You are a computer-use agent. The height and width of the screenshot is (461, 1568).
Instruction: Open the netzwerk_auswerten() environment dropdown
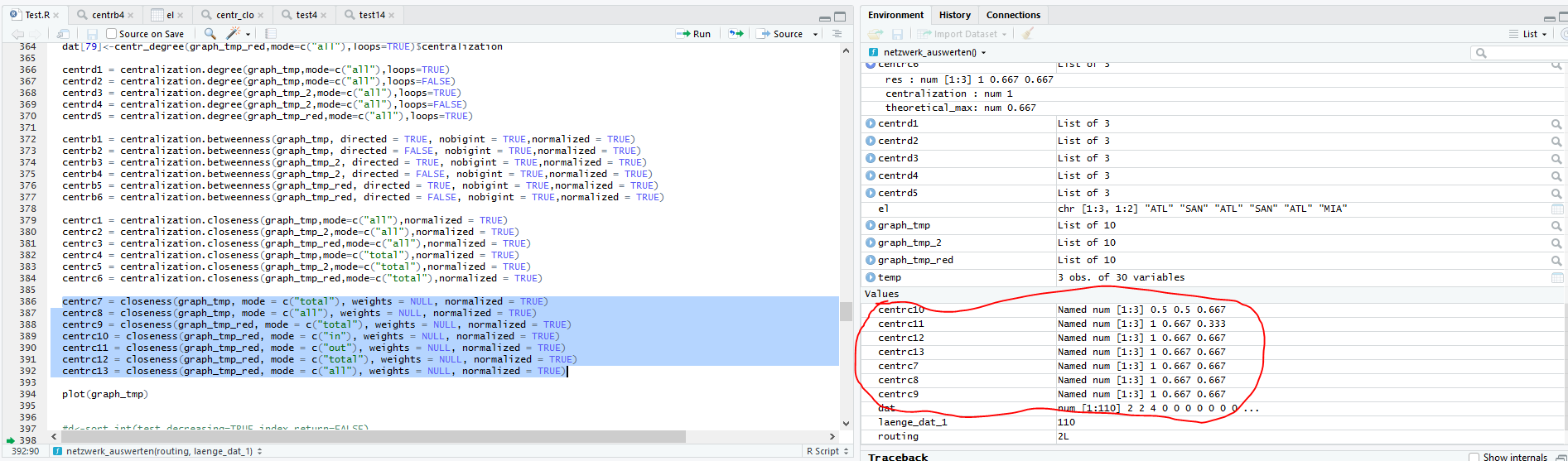tap(928, 52)
